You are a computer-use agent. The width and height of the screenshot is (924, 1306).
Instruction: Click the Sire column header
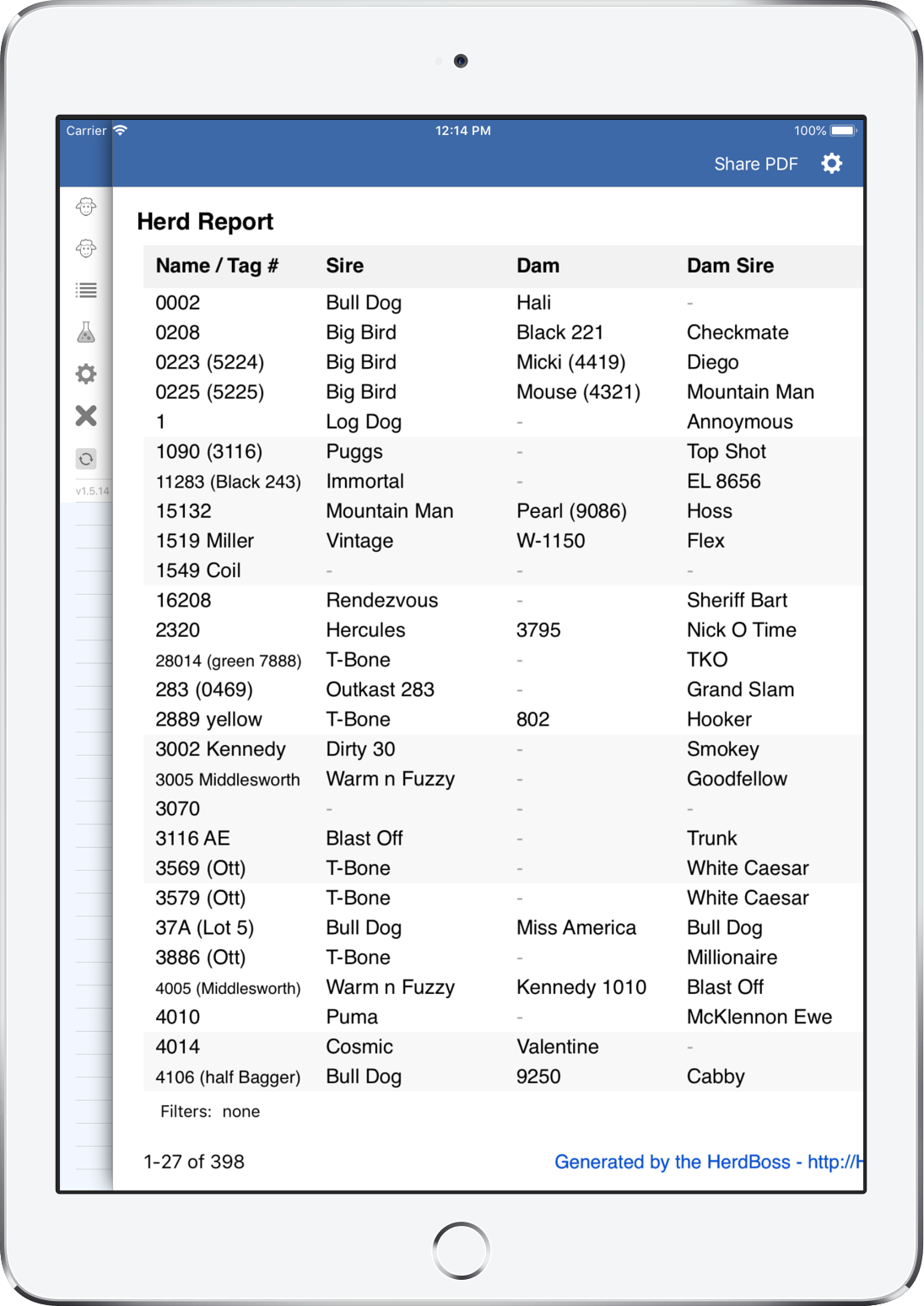click(344, 266)
